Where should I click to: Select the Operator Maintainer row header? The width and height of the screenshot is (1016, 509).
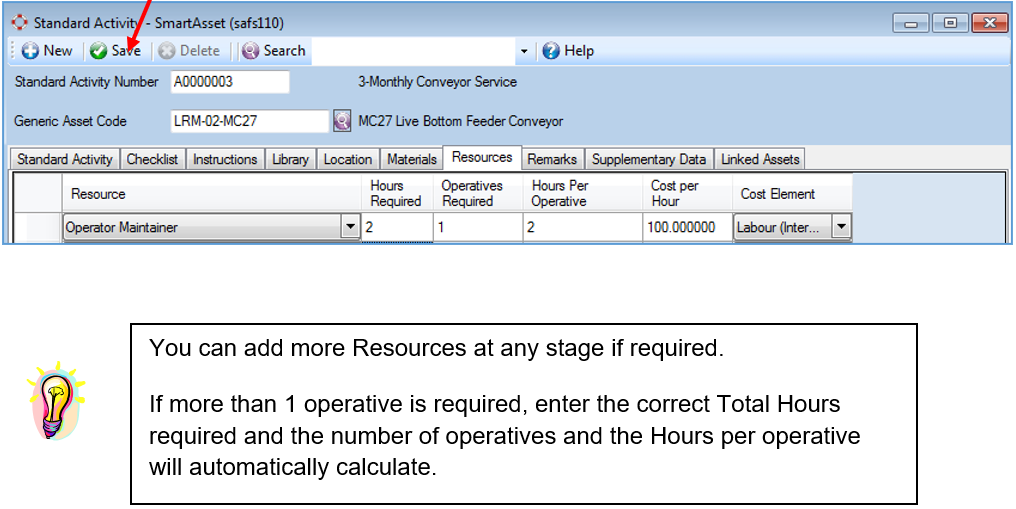(38, 227)
